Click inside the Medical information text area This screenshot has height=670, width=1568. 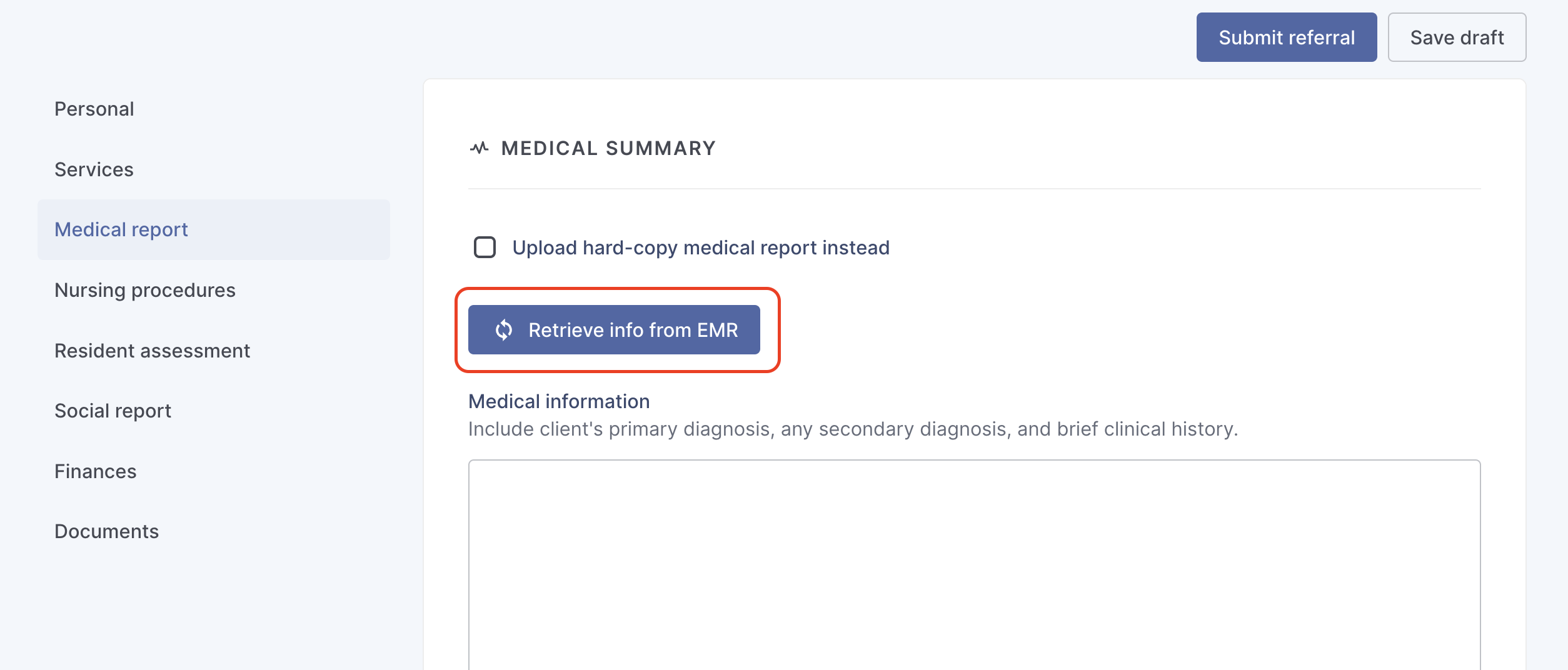tap(974, 562)
